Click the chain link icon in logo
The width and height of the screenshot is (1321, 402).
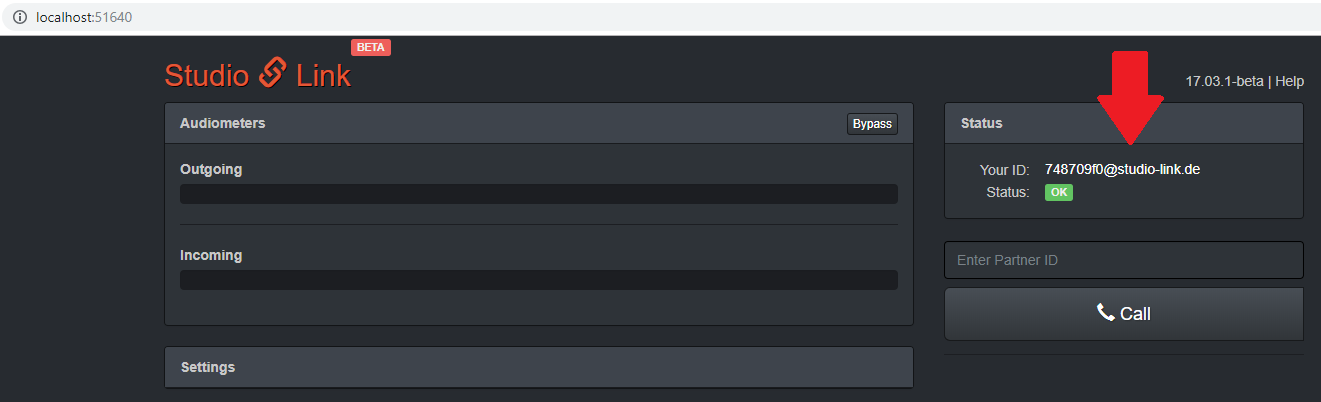coord(273,73)
